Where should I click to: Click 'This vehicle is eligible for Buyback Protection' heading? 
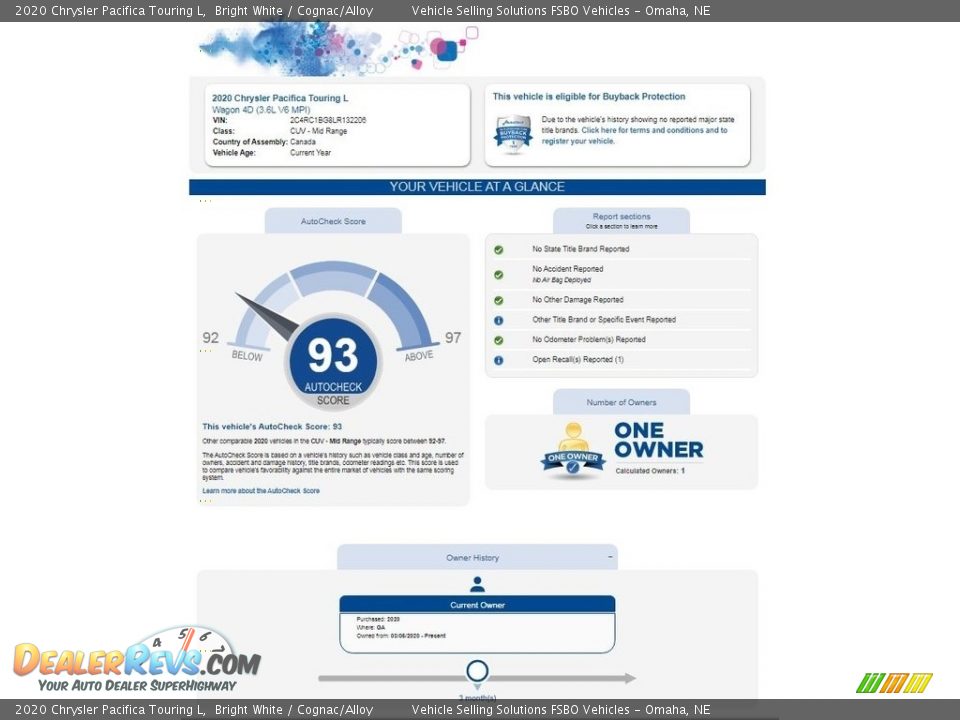[x=589, y=97]
